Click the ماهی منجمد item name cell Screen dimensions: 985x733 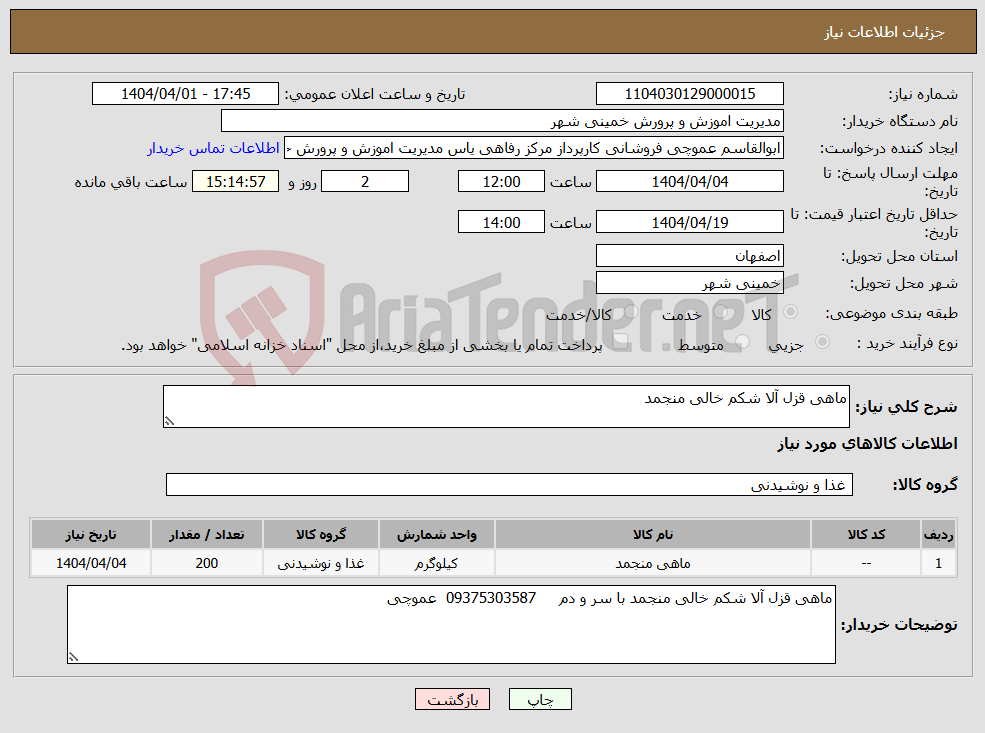click(x=653, y=563)
